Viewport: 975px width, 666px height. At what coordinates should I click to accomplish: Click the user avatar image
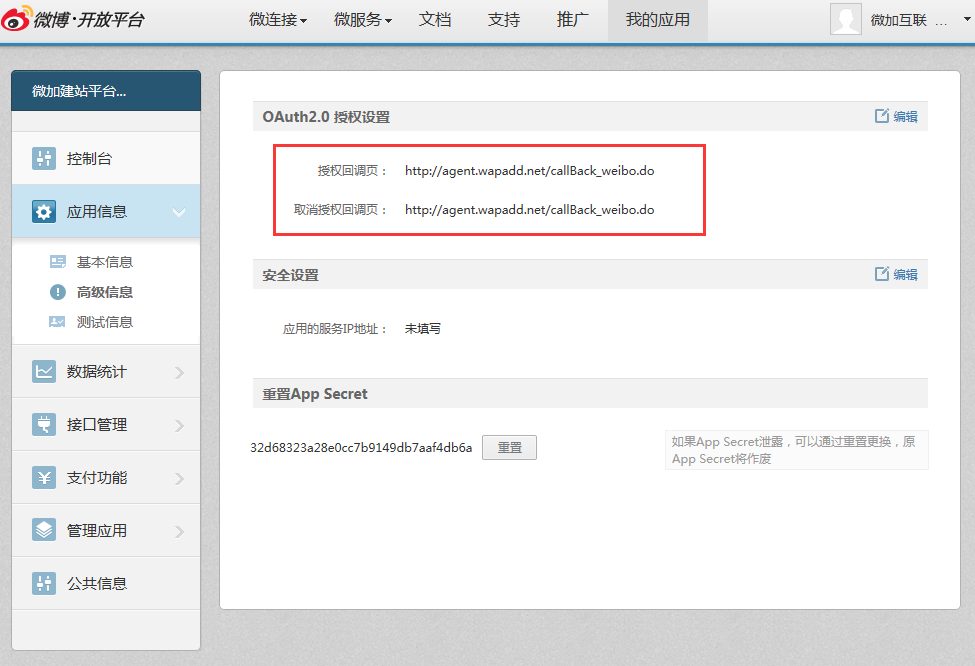[x=845, y=20]
